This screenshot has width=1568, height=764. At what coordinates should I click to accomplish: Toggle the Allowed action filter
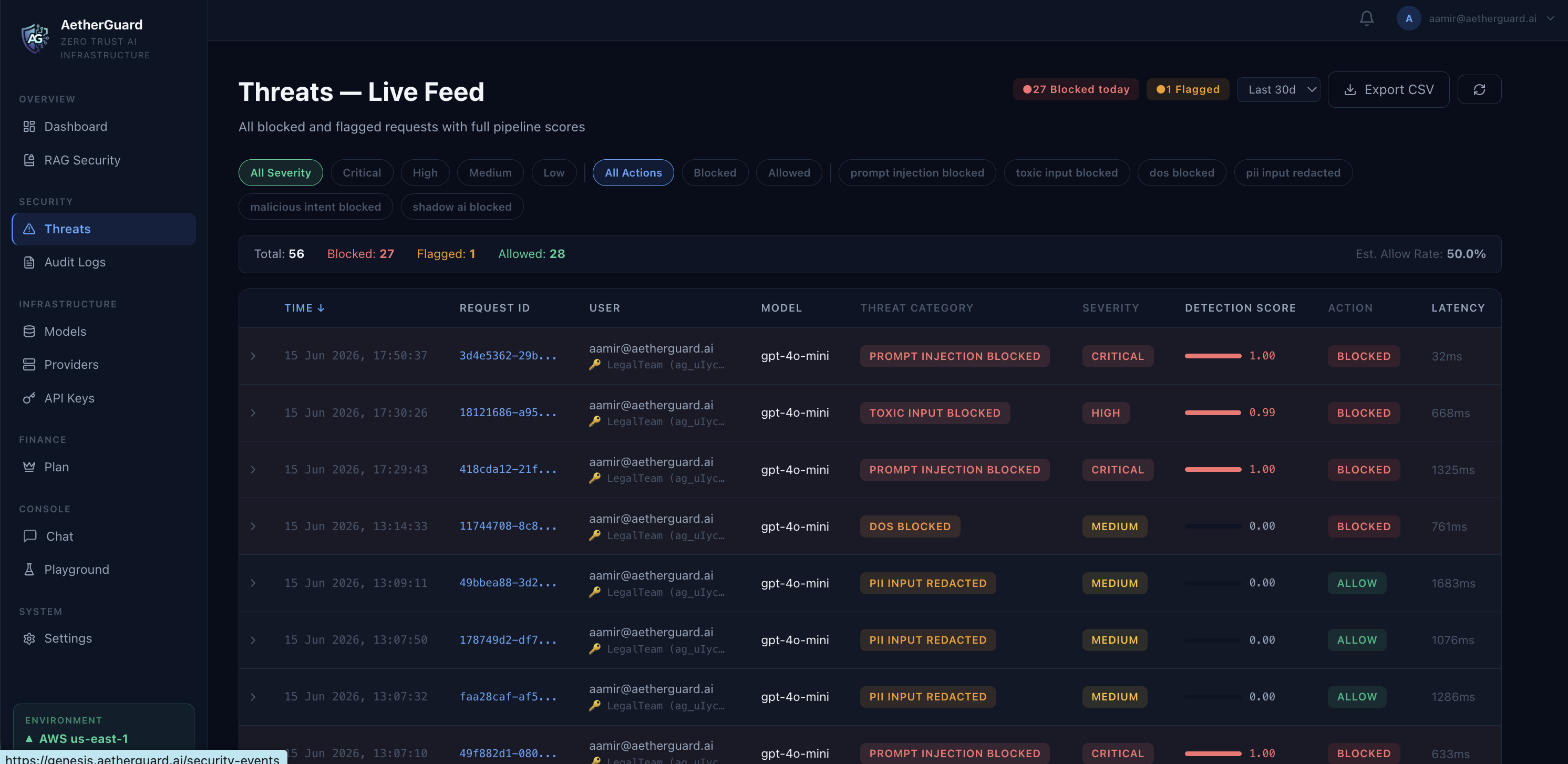(x=789, y=173)
